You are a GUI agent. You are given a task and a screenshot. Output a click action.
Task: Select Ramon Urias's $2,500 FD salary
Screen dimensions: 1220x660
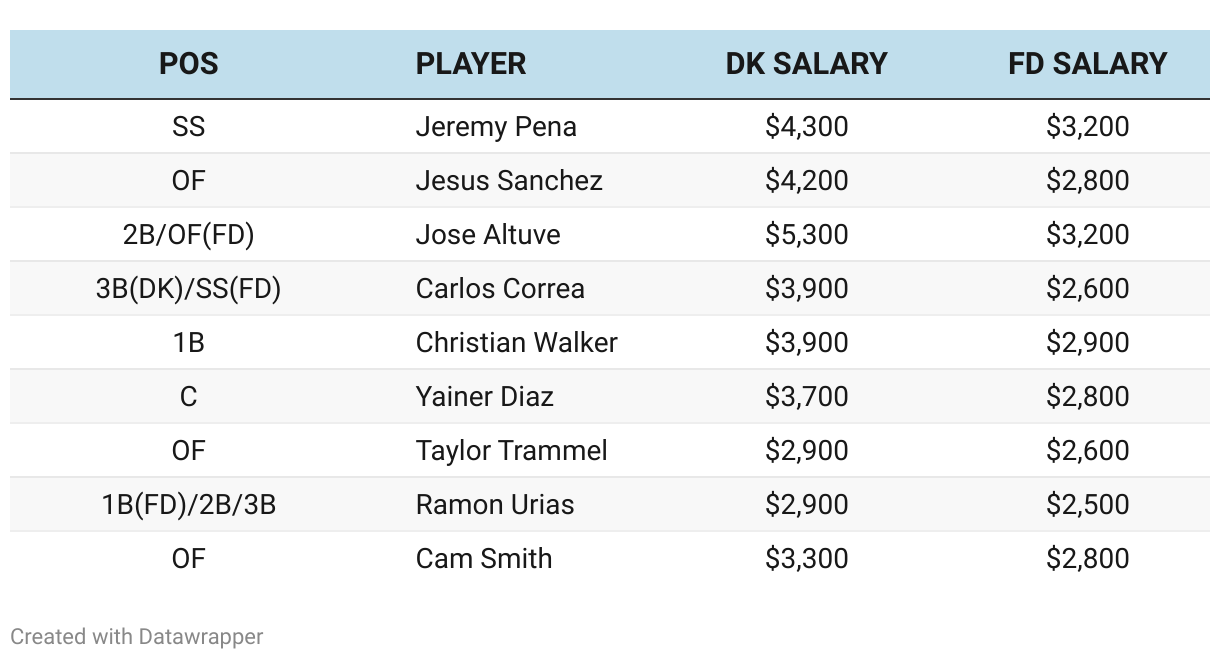[x=1087, y=505]
